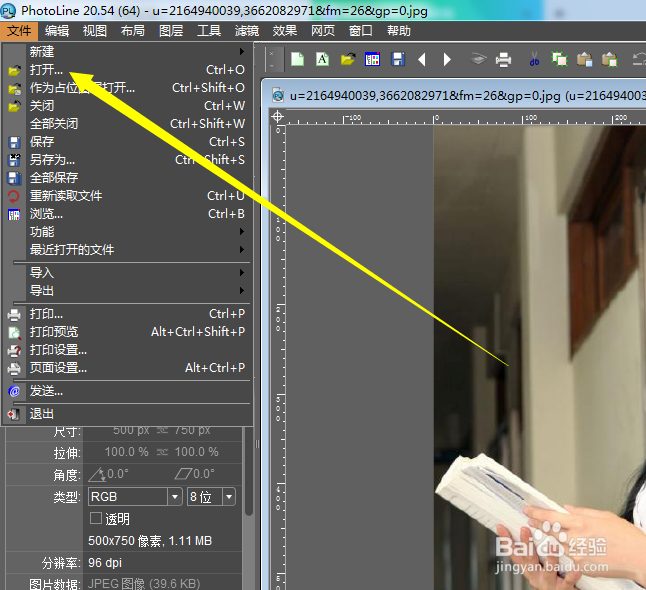The height and width of the screenshot is (590, 646).
Task: Open the 窗口 menu
Action: coord(360,31)
